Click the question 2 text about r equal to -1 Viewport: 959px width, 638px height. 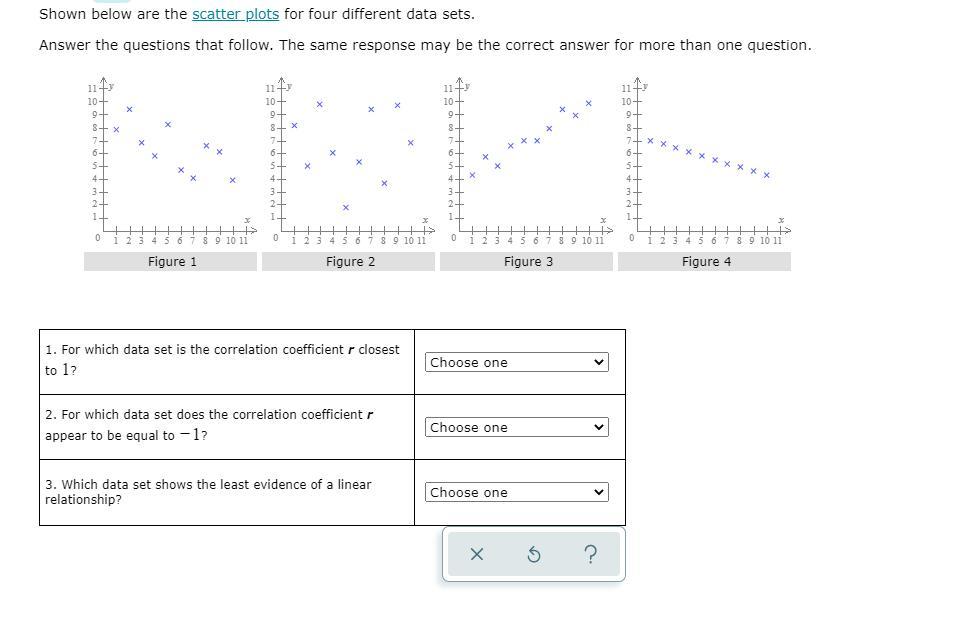click(209, 424)
